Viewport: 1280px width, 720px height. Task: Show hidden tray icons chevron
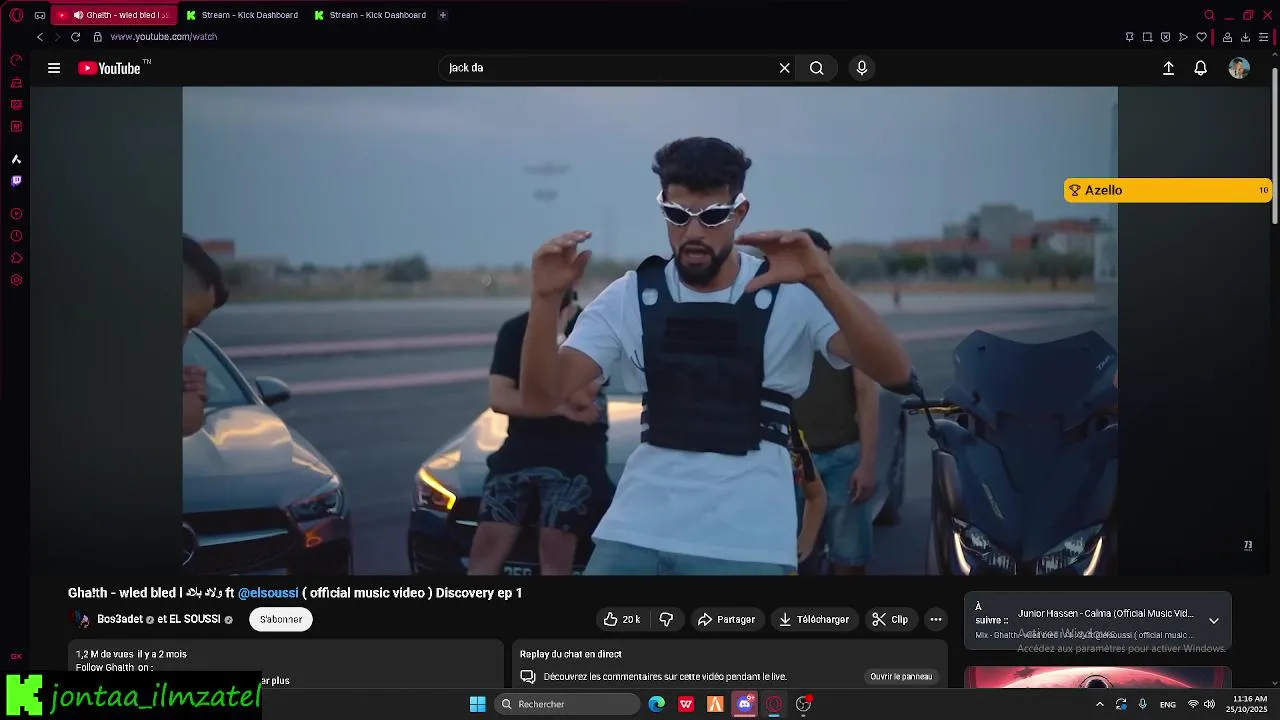(1100, 704)
